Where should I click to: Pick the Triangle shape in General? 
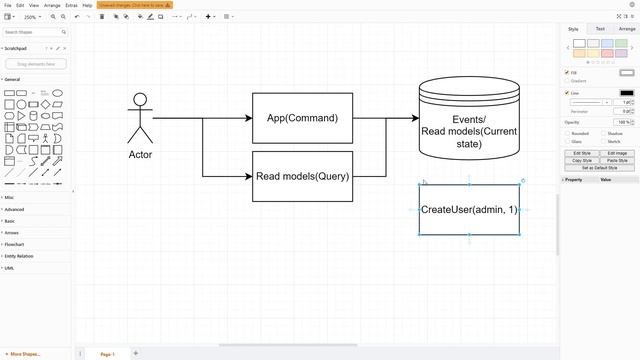click(x=21, y=116)
